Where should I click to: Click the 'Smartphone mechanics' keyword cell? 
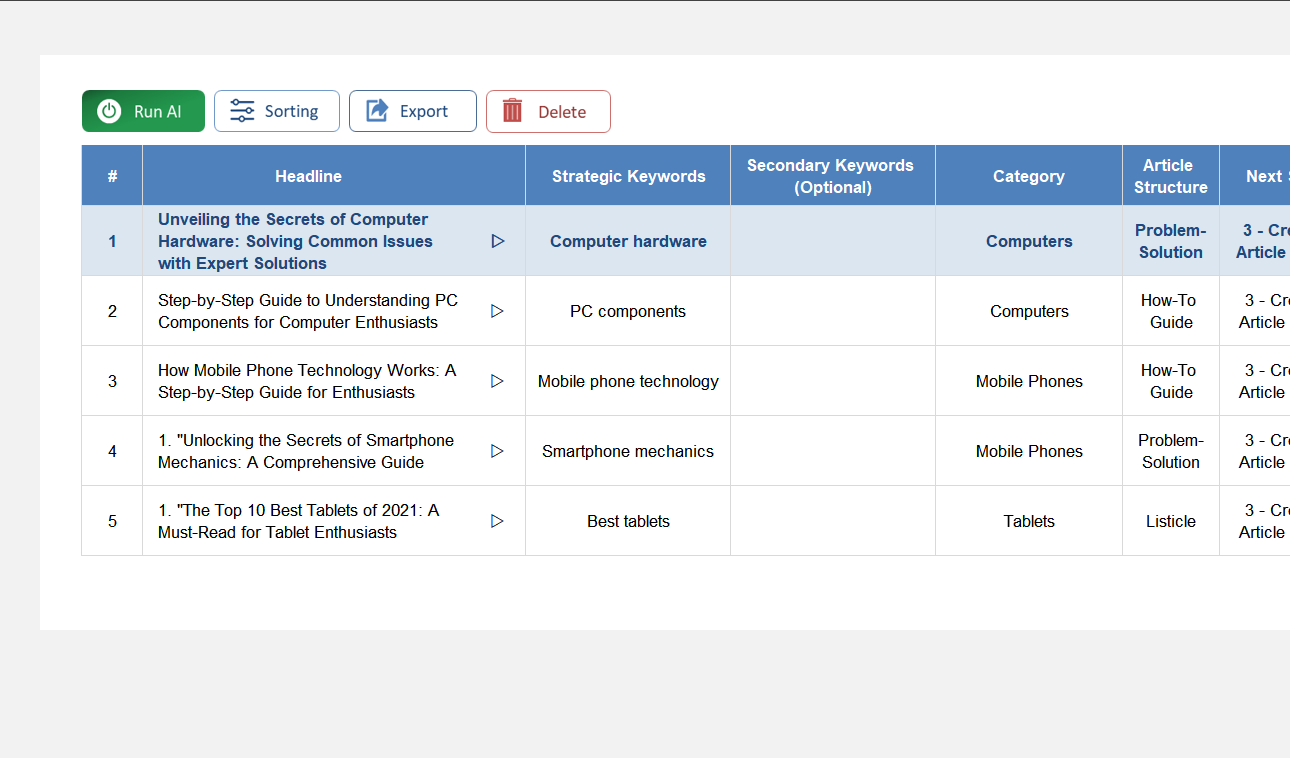coord(628,451)
